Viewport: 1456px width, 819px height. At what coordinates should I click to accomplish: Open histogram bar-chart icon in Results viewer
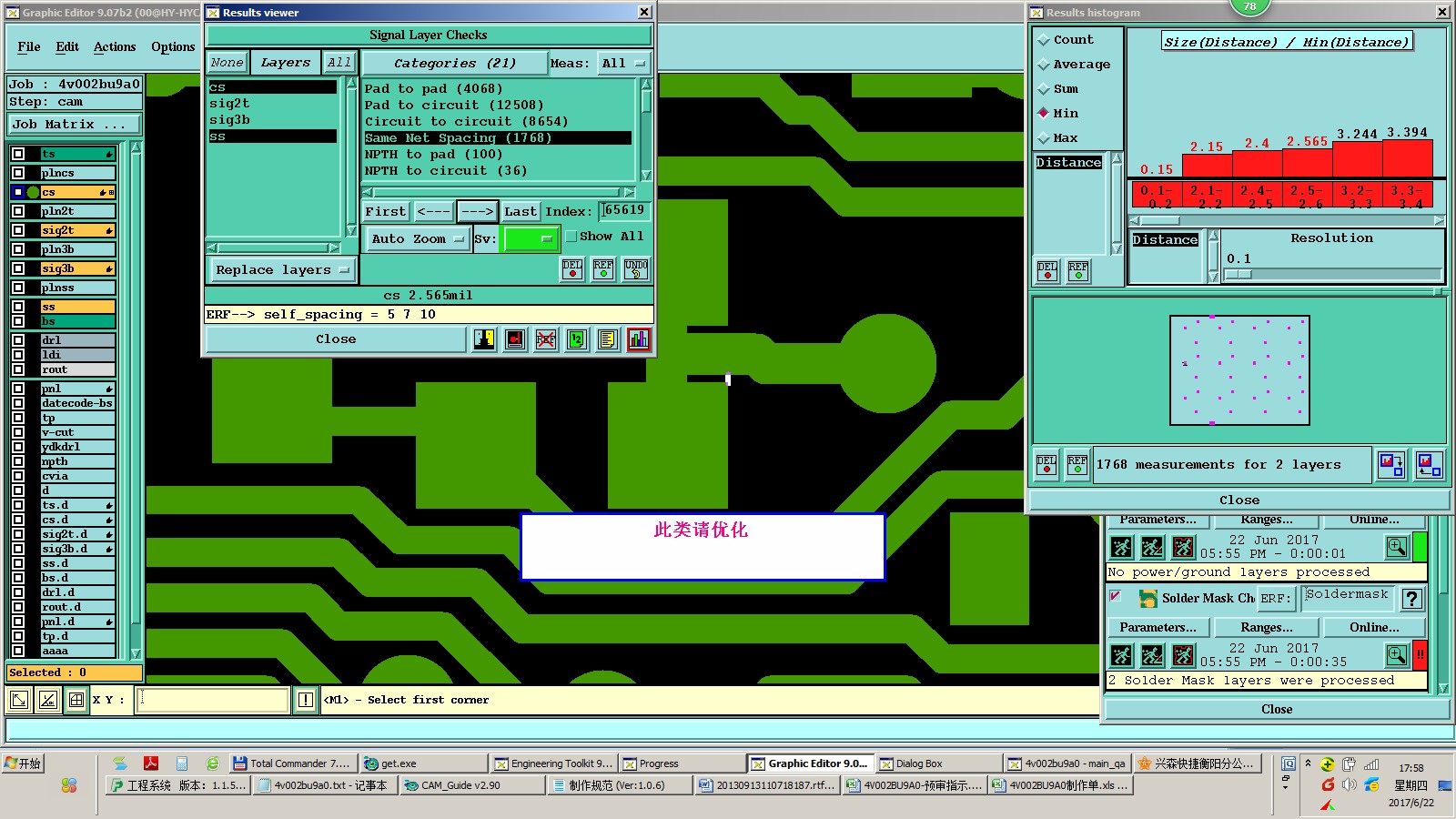click(639, 339)
